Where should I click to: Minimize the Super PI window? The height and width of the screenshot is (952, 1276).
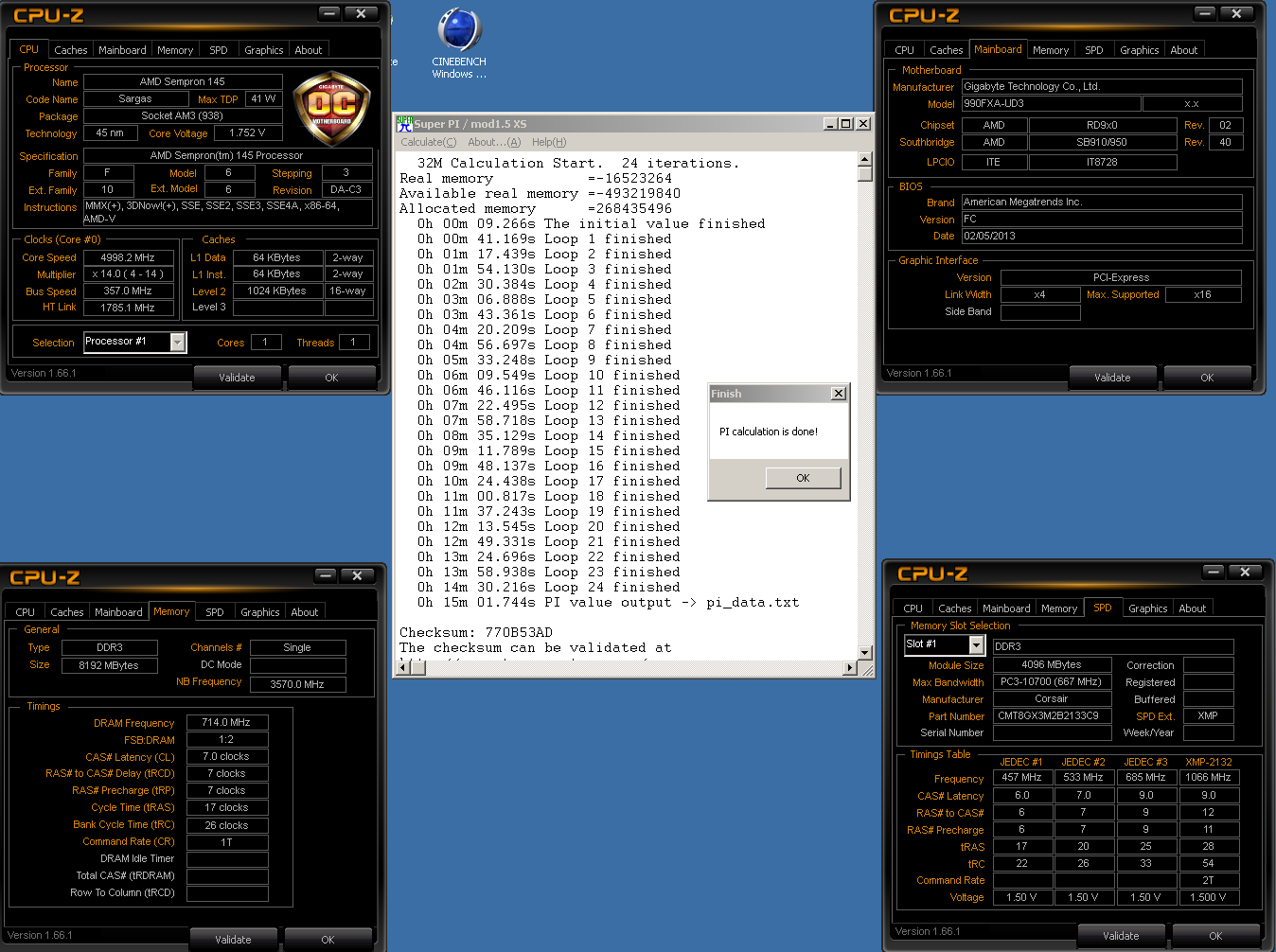(x=830, y=124)
